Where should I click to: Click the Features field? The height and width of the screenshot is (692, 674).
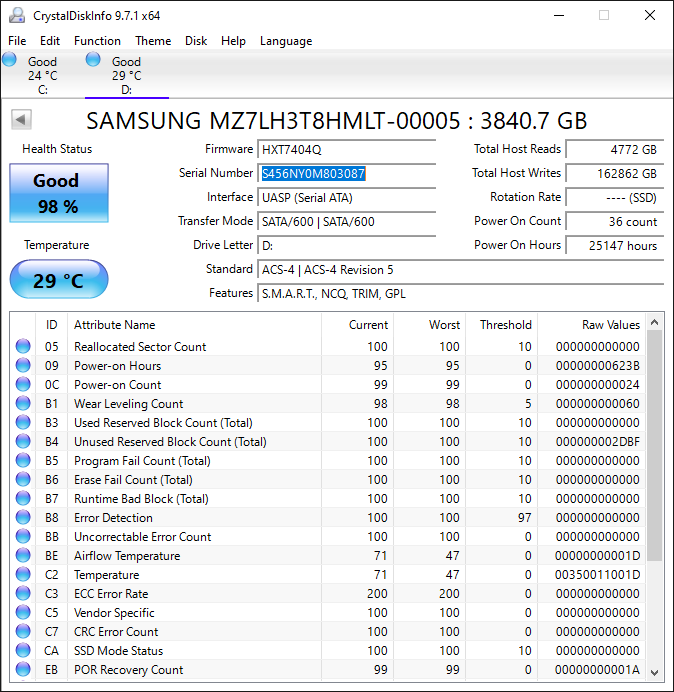(461, 293)
